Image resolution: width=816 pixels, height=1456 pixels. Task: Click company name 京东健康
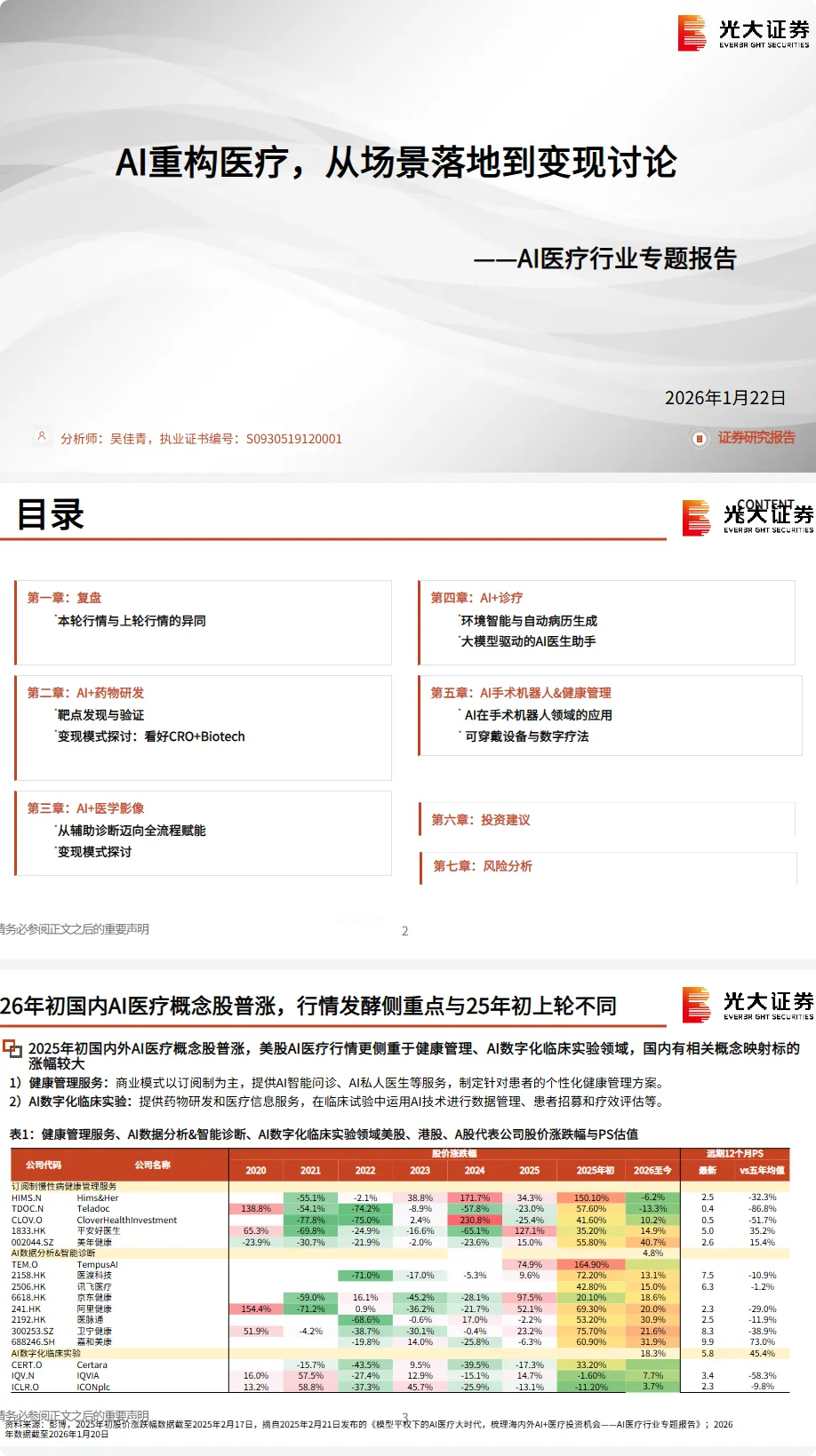coord(94,1298)
